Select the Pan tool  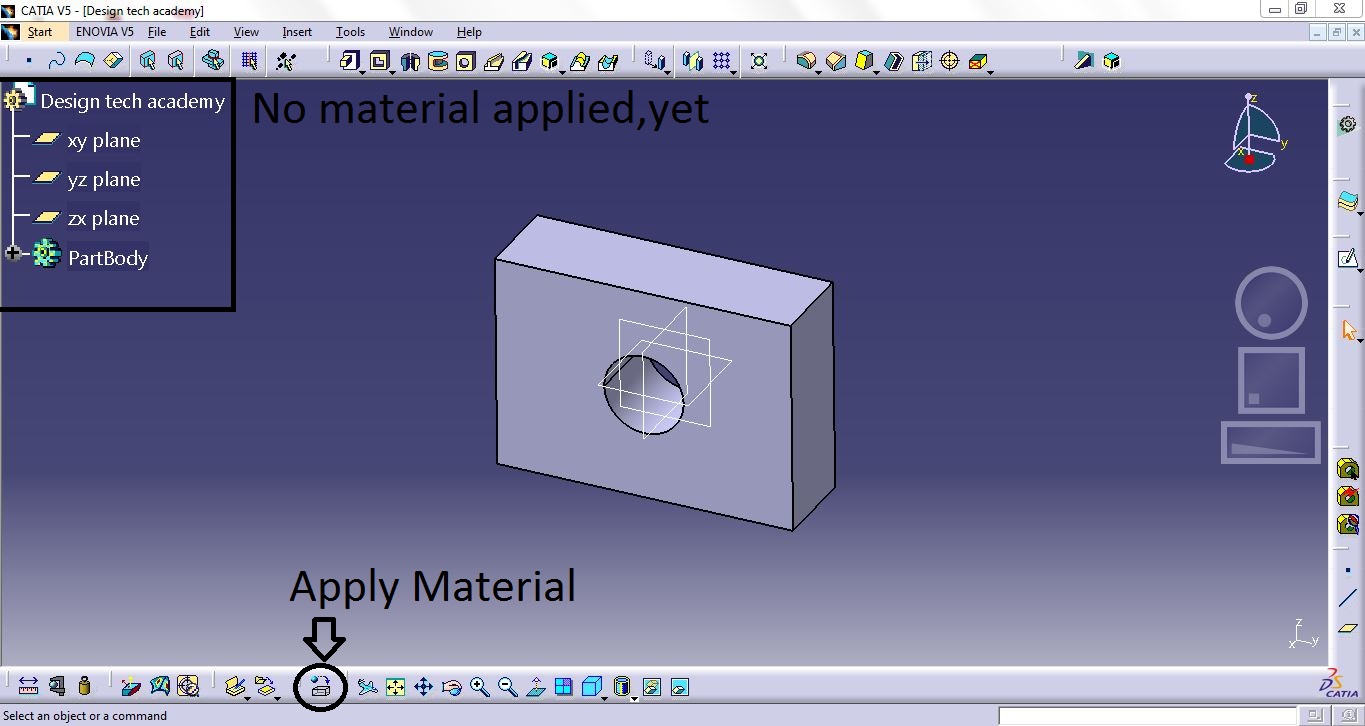pos(423,687)
